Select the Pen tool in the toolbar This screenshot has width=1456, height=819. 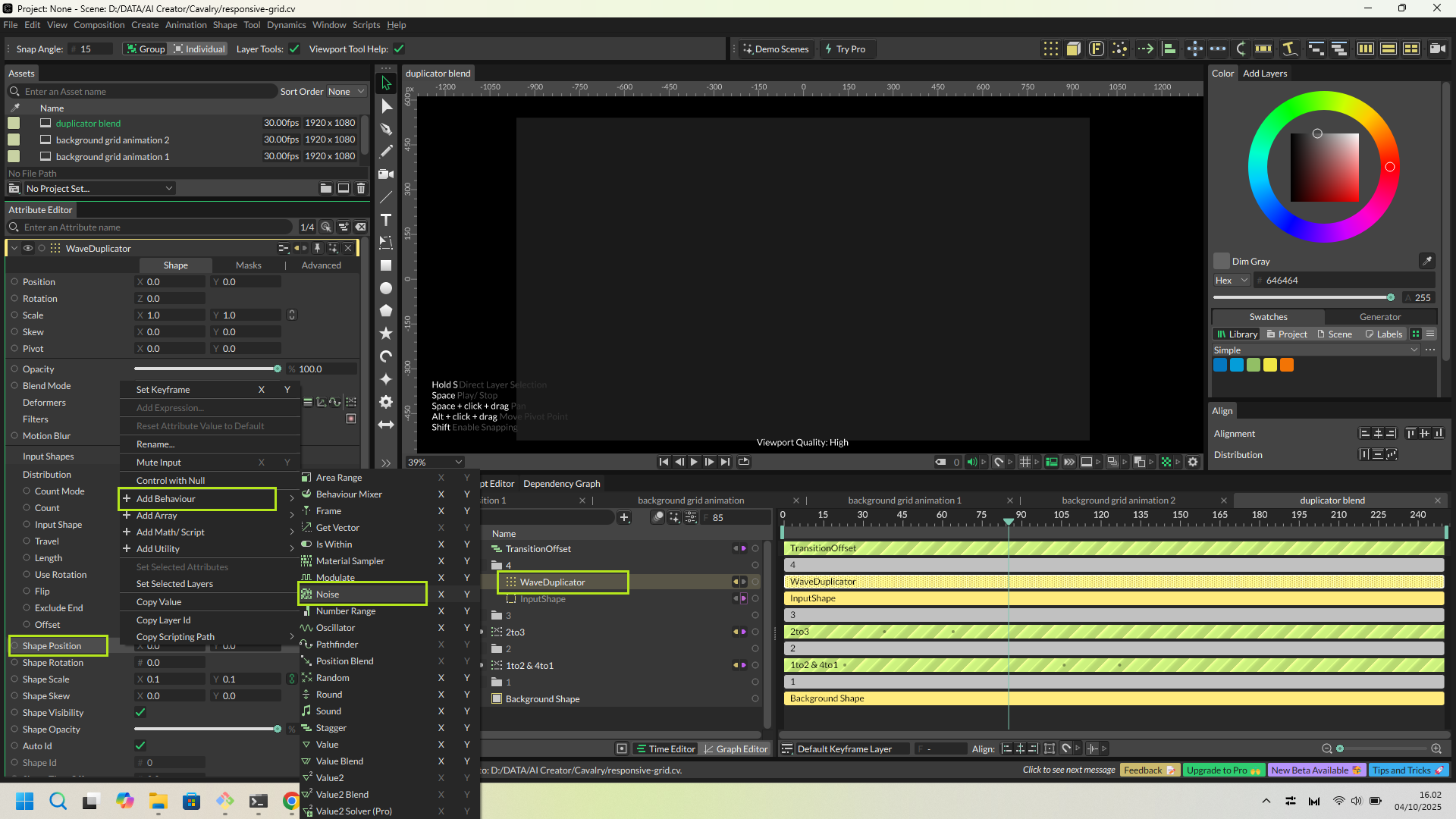[386, 129]
